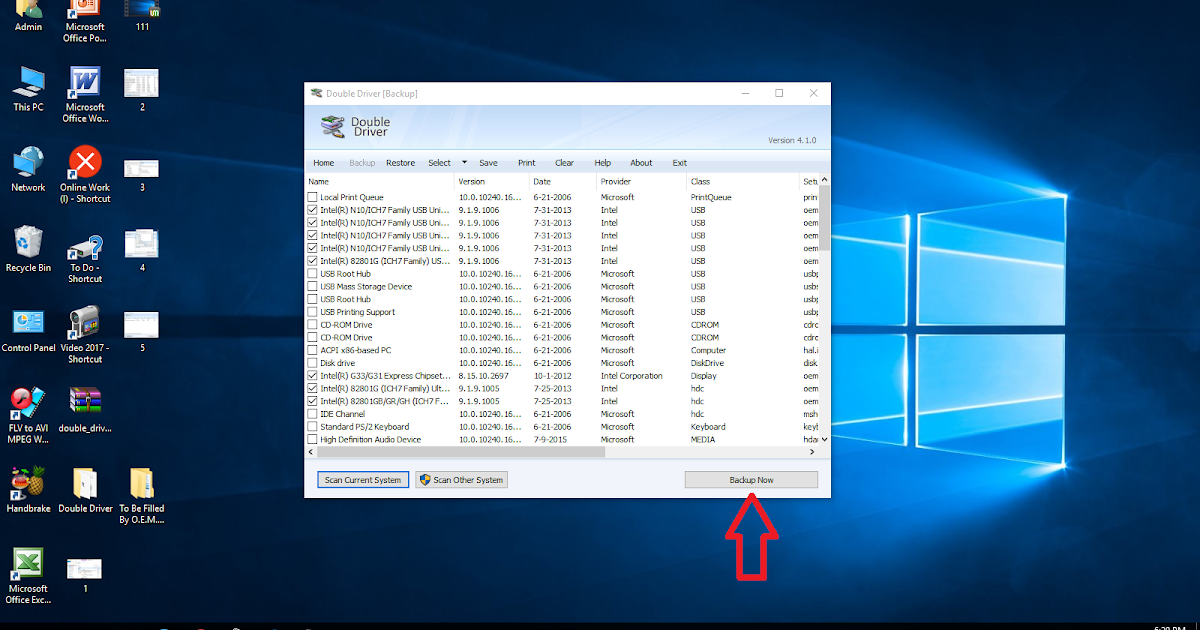
Task: Click the Select menu item
Action: 439,163
